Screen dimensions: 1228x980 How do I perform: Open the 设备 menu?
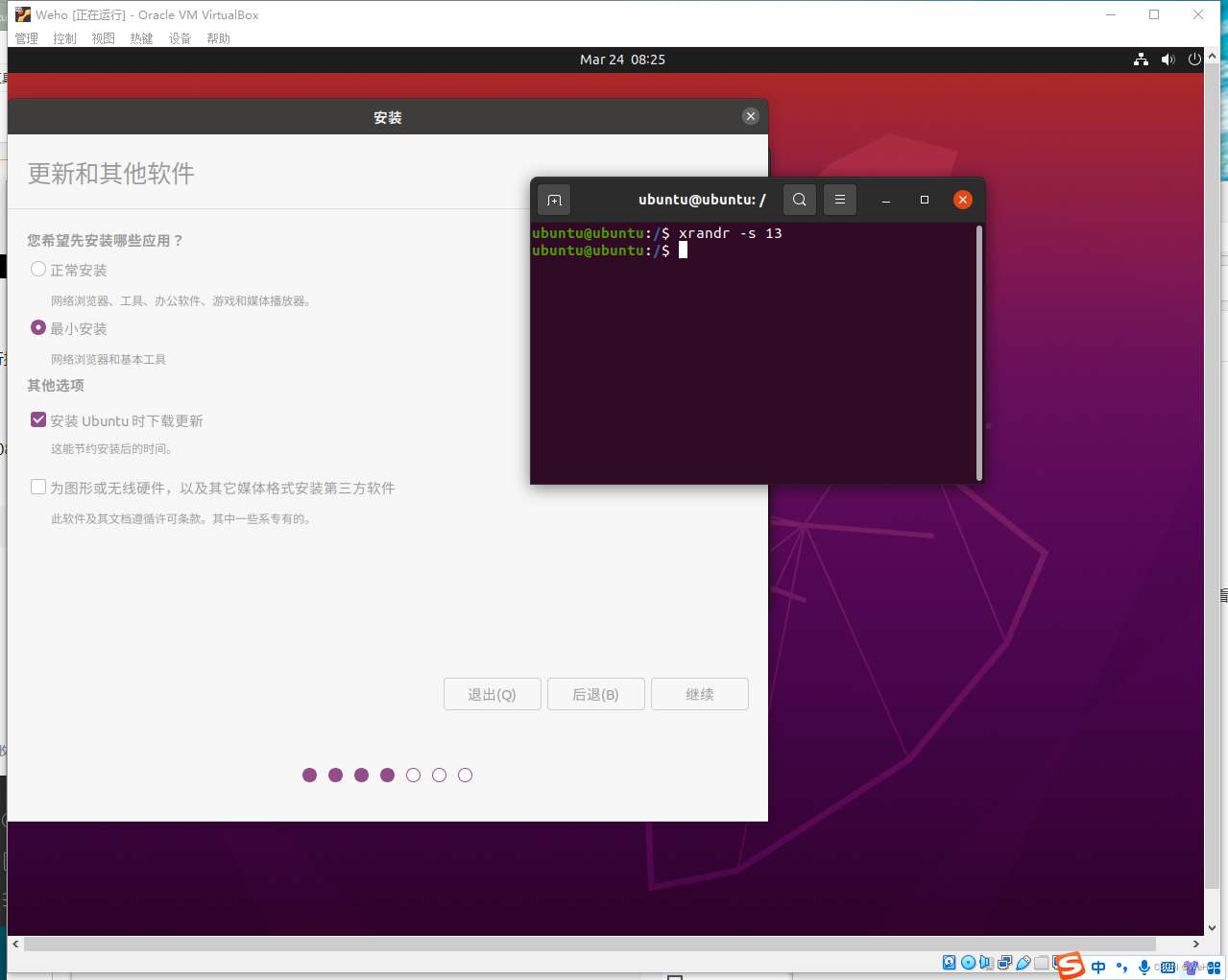(x=181, y=38)
